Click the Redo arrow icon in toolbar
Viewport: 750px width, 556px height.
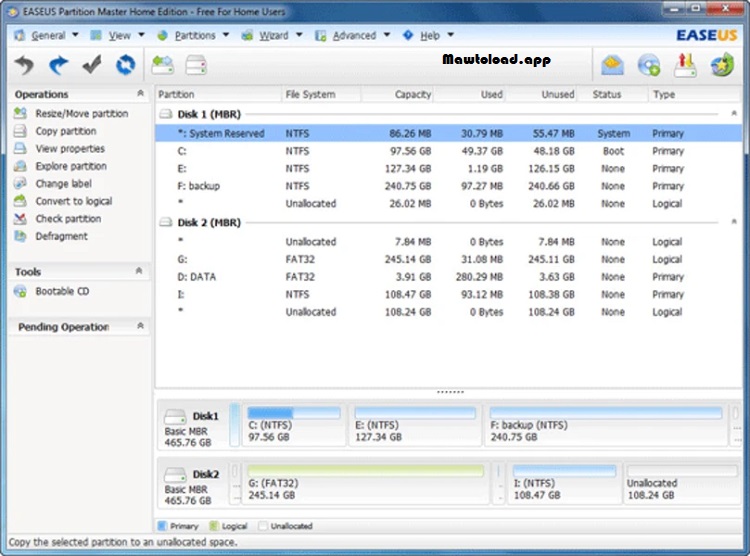(58, 65)
